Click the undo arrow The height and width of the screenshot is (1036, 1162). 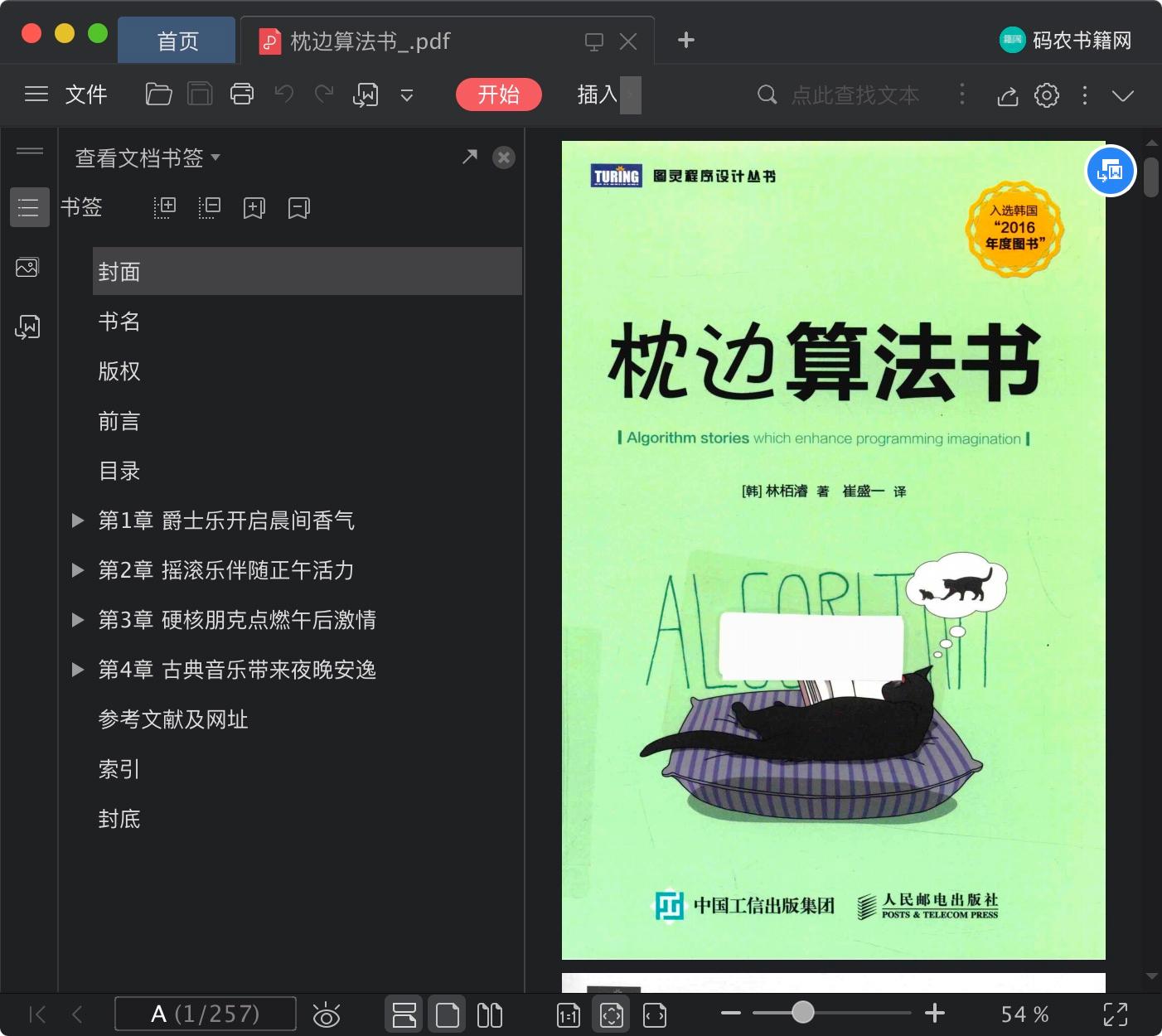coord(284,94)
